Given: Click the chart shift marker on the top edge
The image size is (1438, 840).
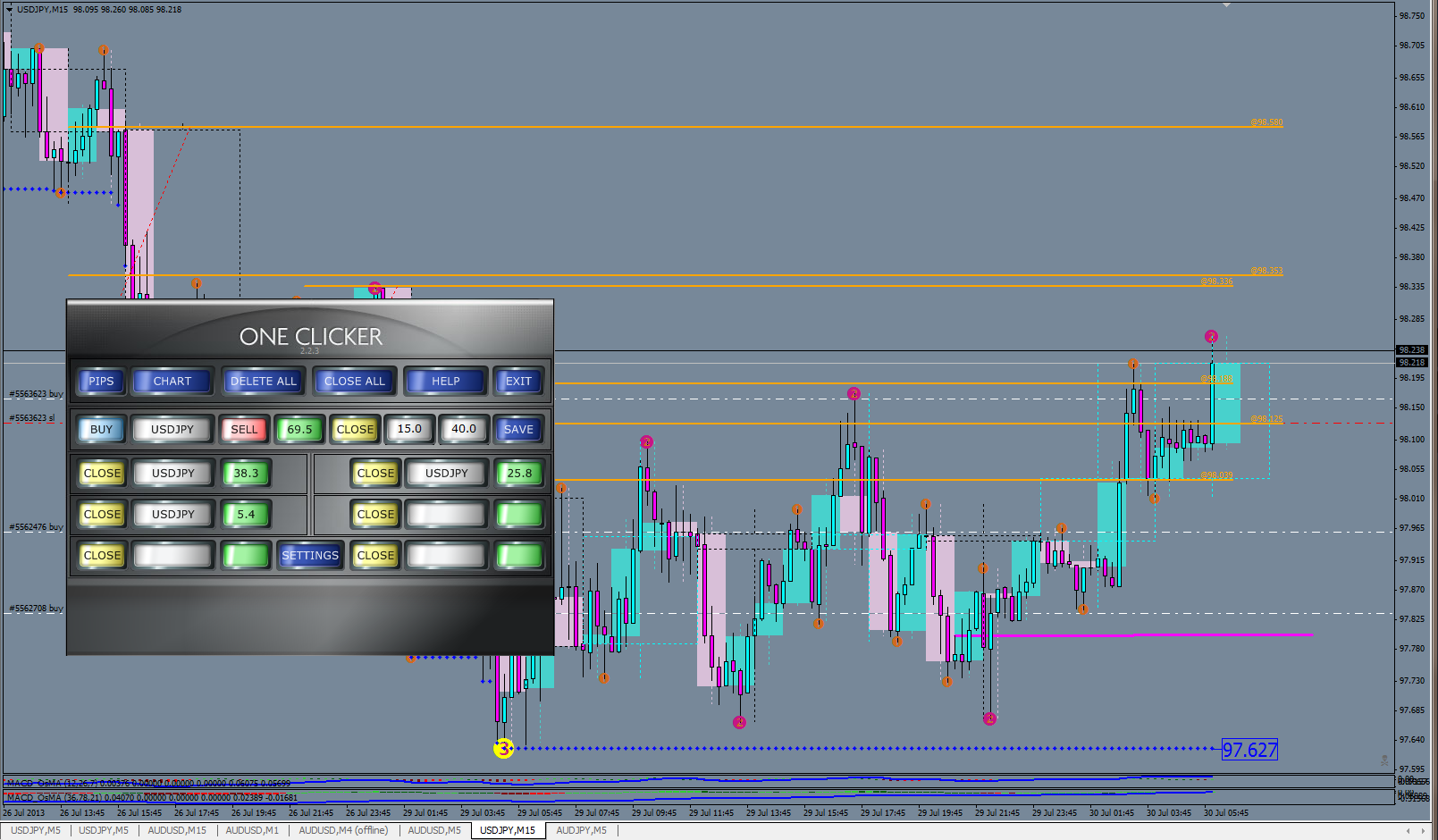Looking at the screenshot, I should pos(1227,5).
